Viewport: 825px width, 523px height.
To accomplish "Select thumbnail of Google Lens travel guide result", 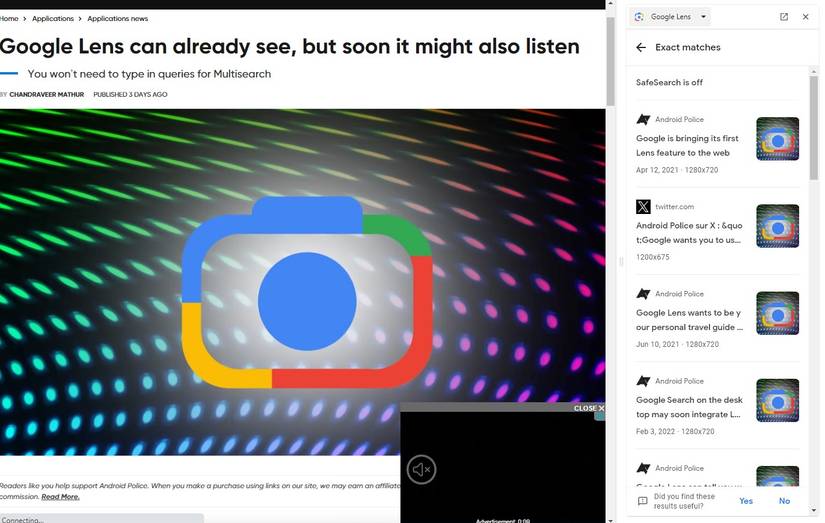I will [777, 313].
